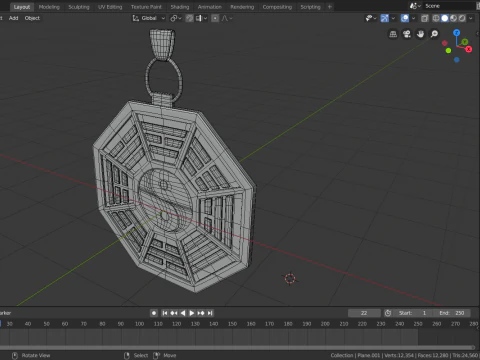Image resolution: width=480 pixels, height=360 pixels.
Task: Open the Scripting workspace tab
Action: tap(310, 7)
